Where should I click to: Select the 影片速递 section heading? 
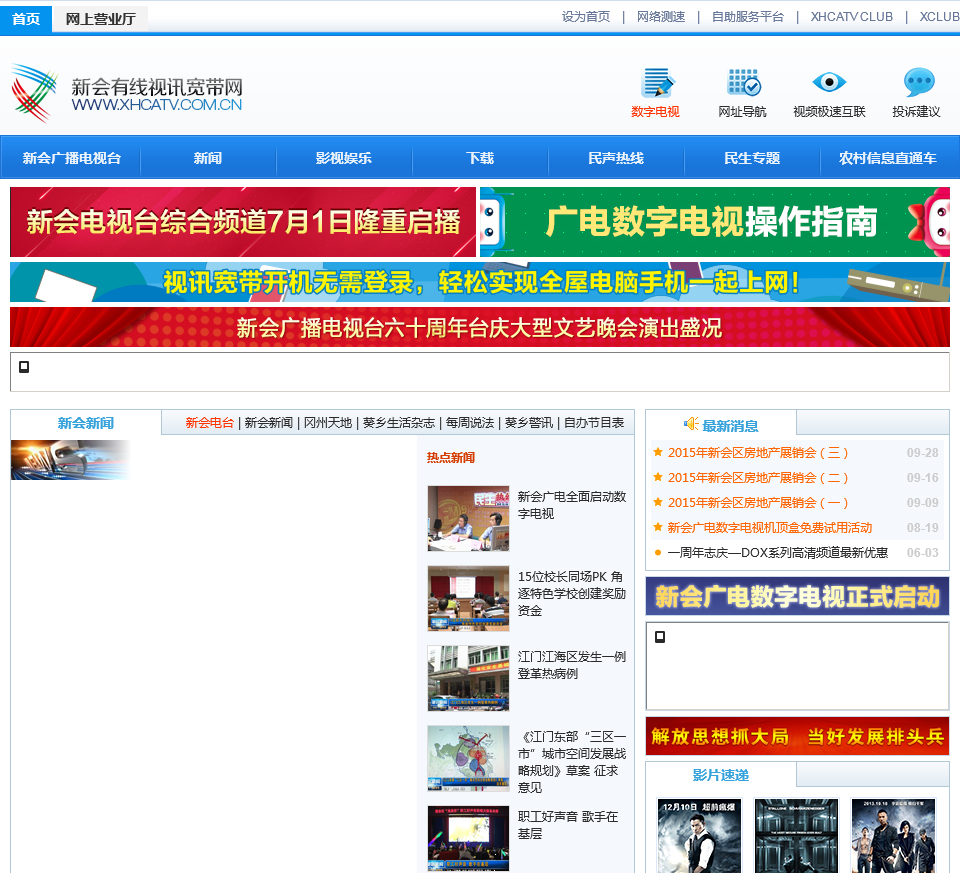(721, 775)
